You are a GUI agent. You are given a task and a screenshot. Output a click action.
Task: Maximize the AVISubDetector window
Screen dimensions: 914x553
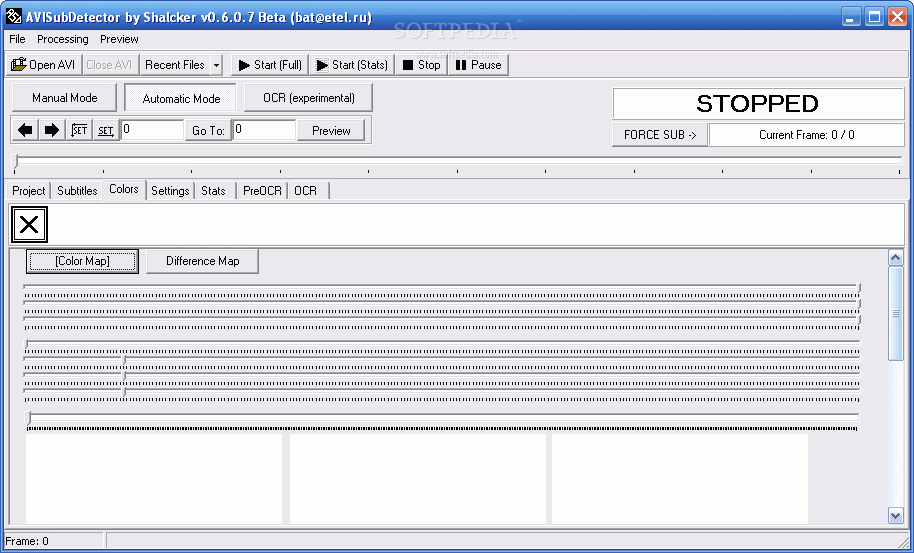[874, 17]
